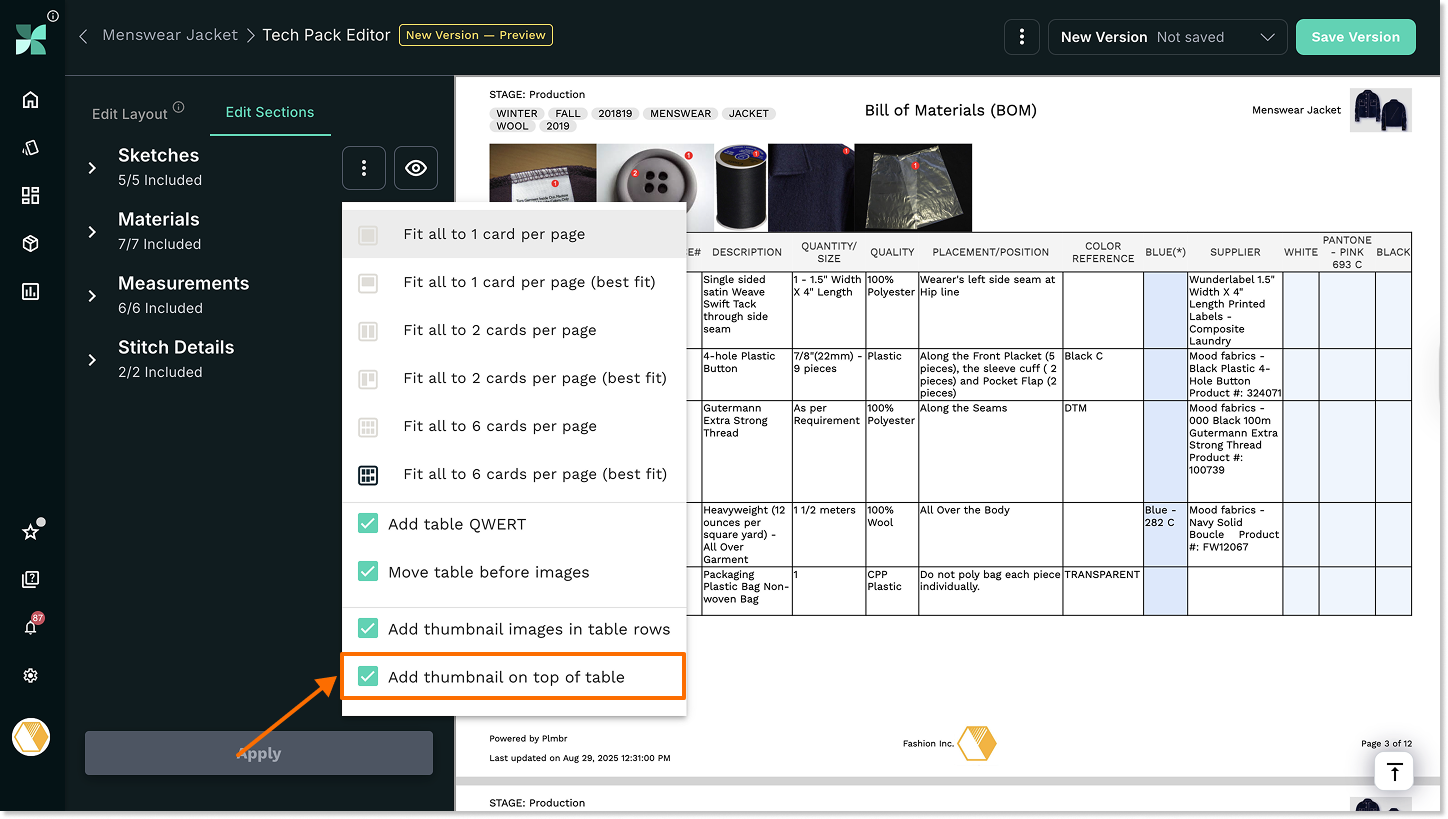
Task: Open the settings gear icon
Action: pos(30,676)
